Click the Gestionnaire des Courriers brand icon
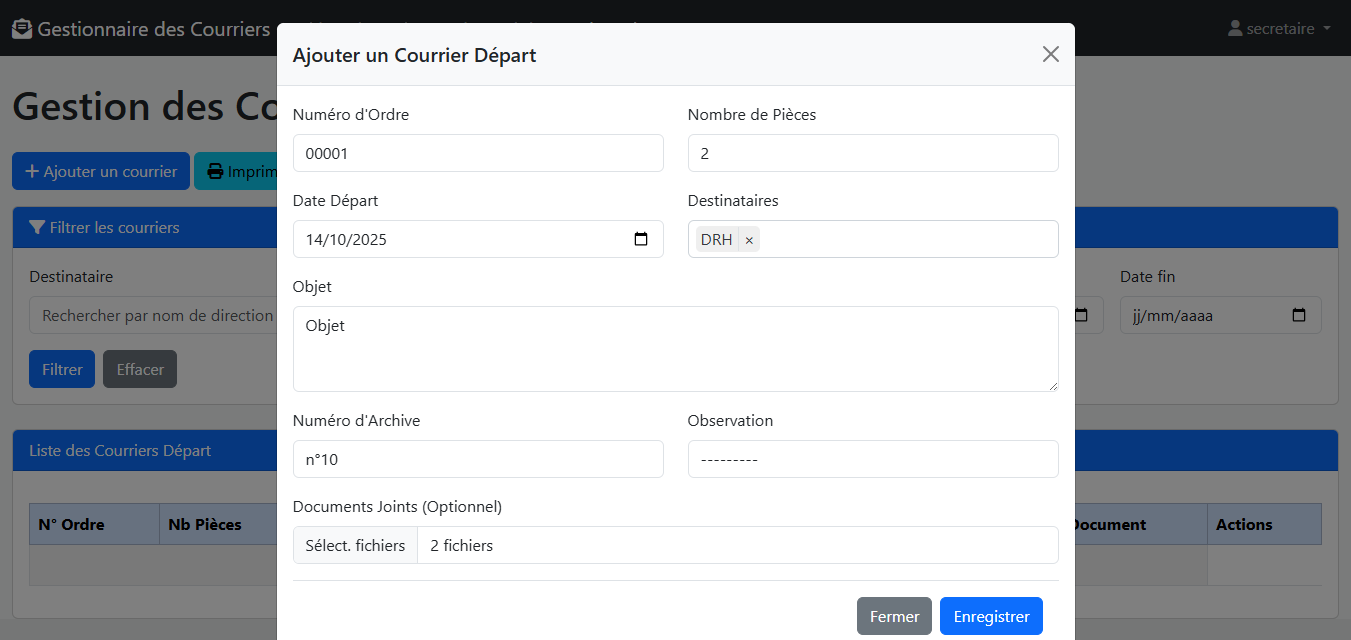This screenshot has width=1351, height=640. pyautogui.click(x=22, y=28)
